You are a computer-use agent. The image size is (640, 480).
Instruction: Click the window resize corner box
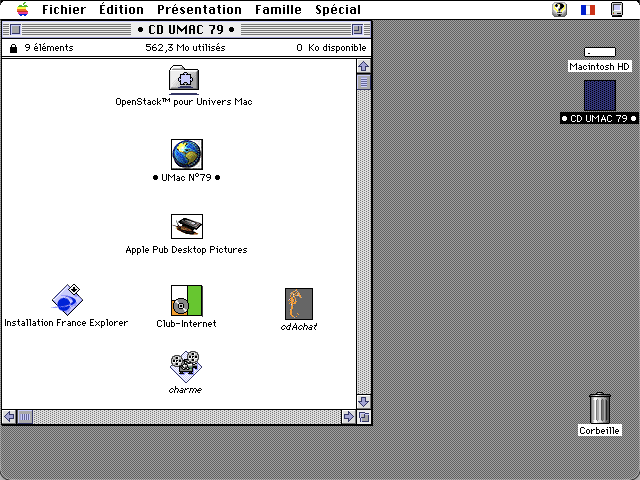364,417
